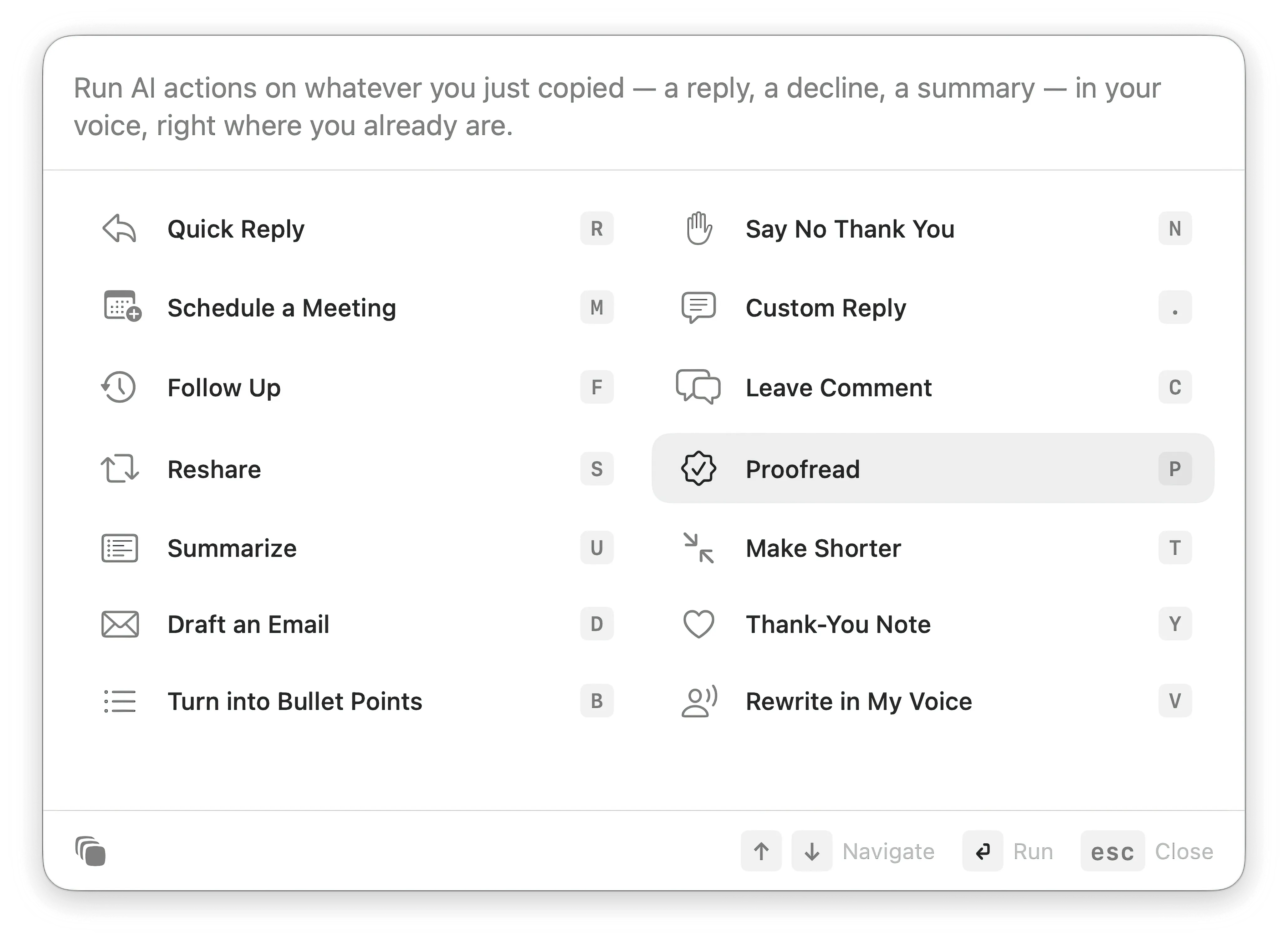
Task: Click the F shortcut key badge
Action: (x=597, y=387)
